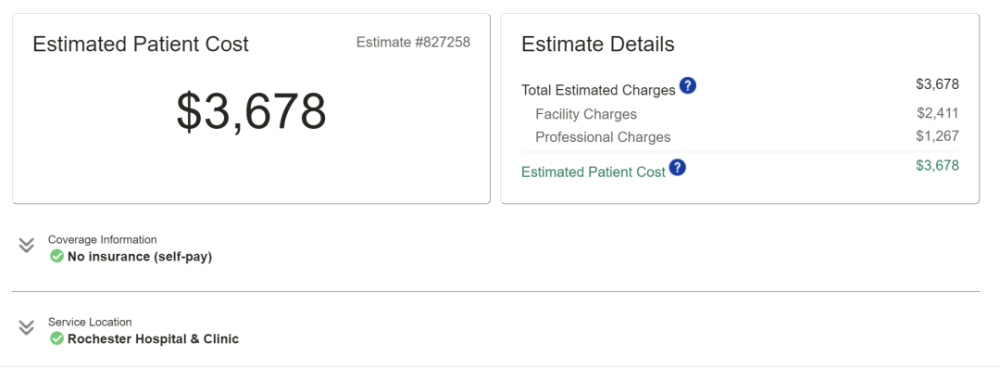
Task: Click the green Estimated Patient Cost label
Action: point(593,172)
